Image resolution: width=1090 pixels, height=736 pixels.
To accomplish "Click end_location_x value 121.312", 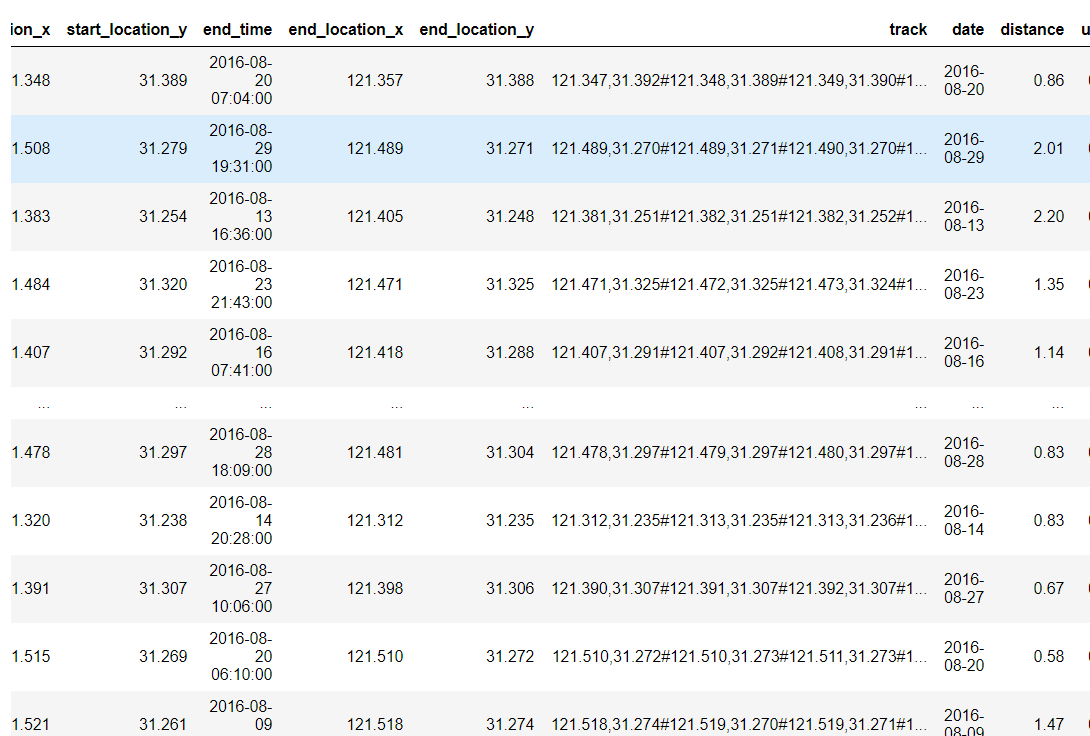I will point(375,521).
